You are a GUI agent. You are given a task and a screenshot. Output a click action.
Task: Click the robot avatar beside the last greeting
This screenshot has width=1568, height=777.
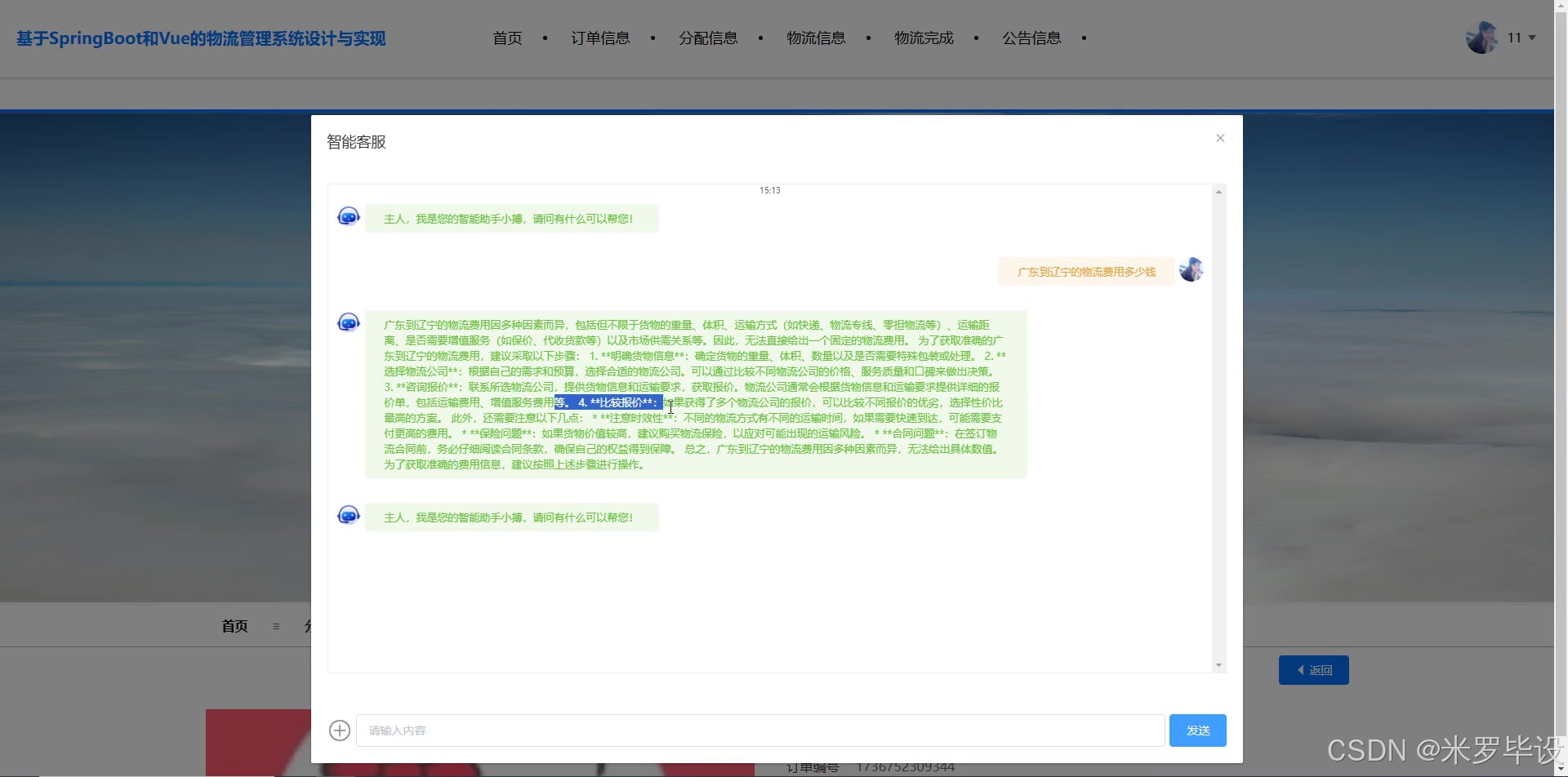point(349,515)
